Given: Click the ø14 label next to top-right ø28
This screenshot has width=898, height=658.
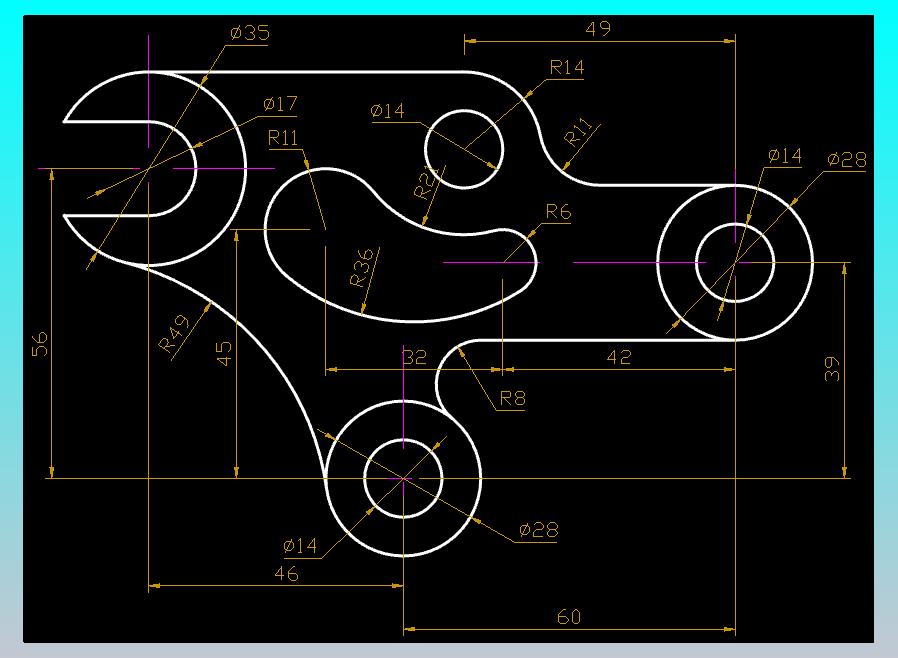Looking at the screenshot, I should coord(785,156).
